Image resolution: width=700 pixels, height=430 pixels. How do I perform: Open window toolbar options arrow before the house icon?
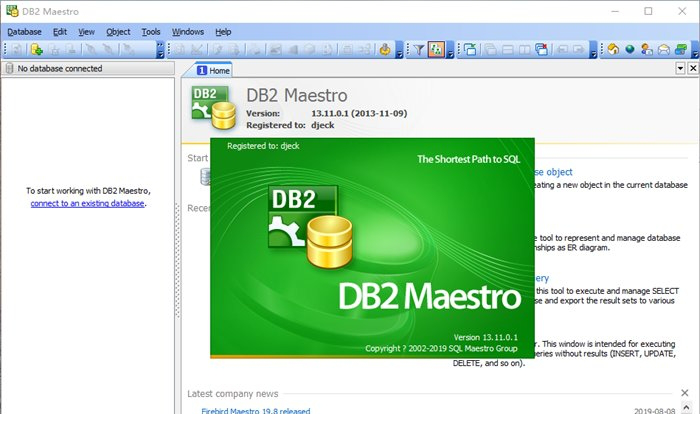(593, 50)
